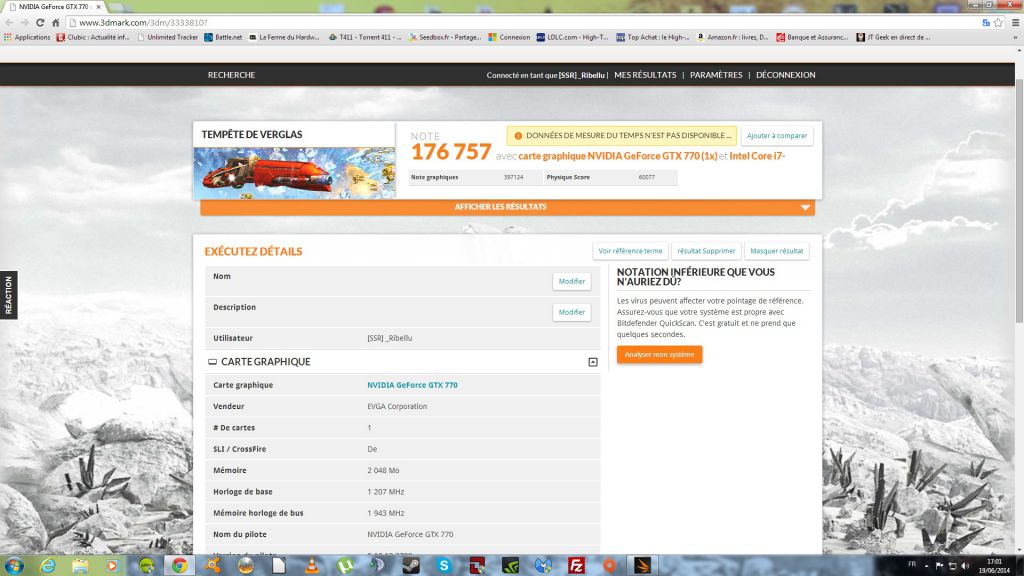1024x576 pixels.
Task: Click the Chrome reload page icon
Action: click(x=40, y=22)
